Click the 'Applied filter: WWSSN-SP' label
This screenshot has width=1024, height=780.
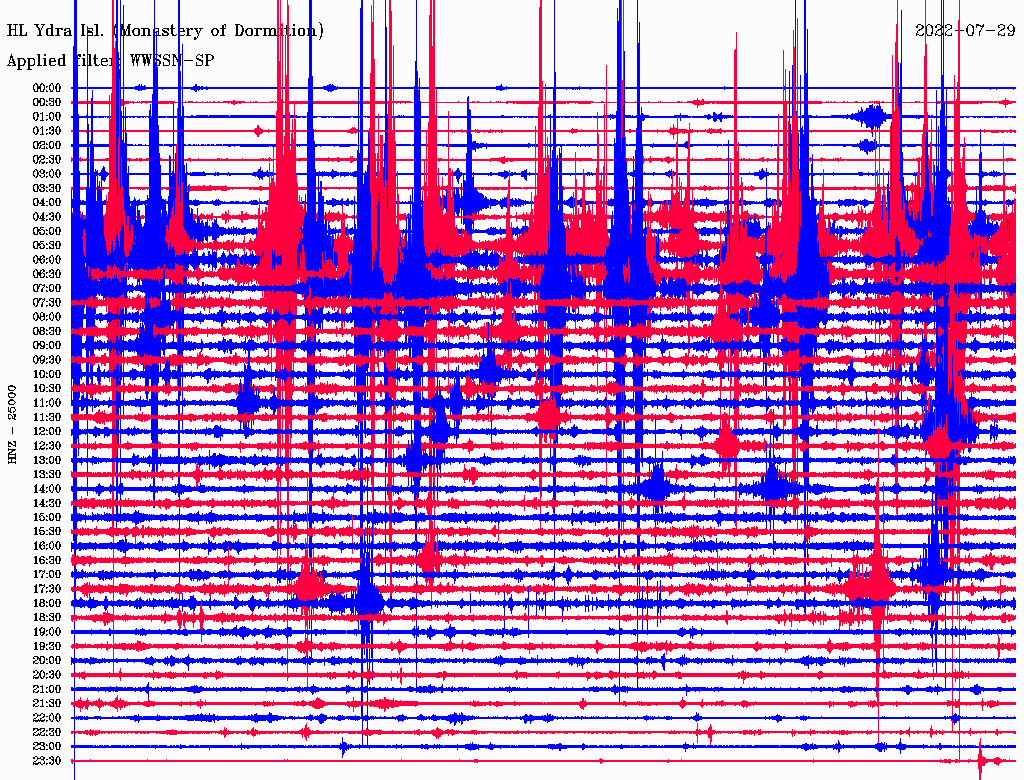pos(110,61)
